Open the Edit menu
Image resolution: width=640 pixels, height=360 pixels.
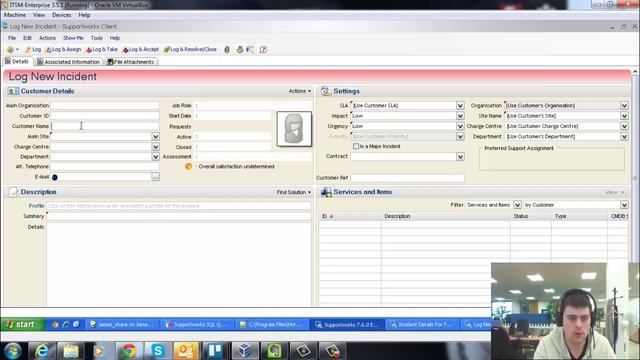(27, 38)
